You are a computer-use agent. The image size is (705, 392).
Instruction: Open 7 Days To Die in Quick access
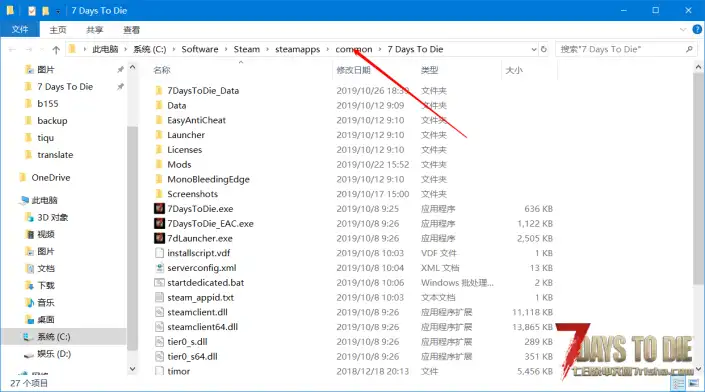[x=65, y=87]
